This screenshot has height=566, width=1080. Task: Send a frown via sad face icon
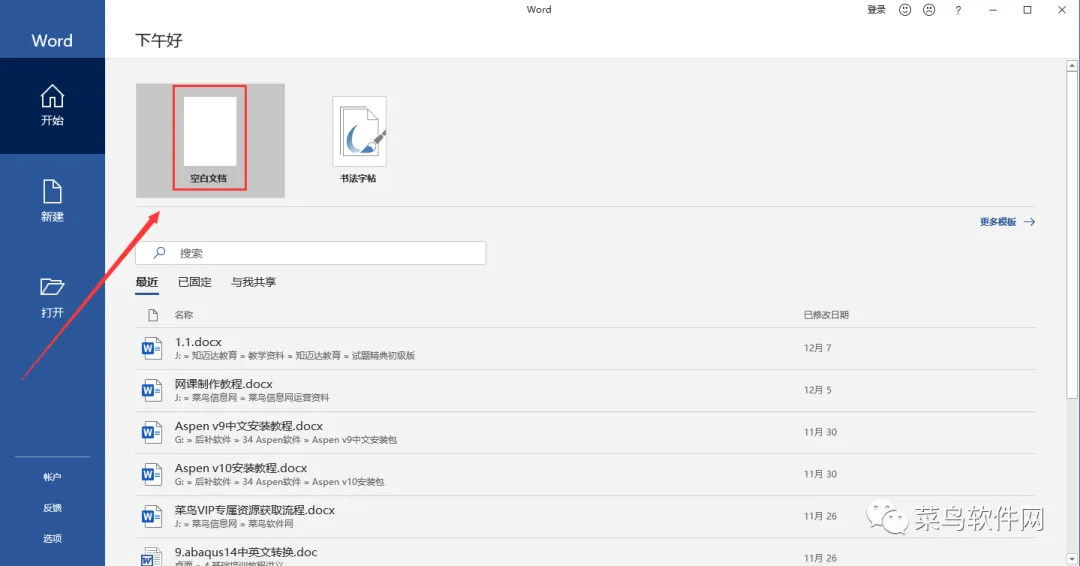929,10
